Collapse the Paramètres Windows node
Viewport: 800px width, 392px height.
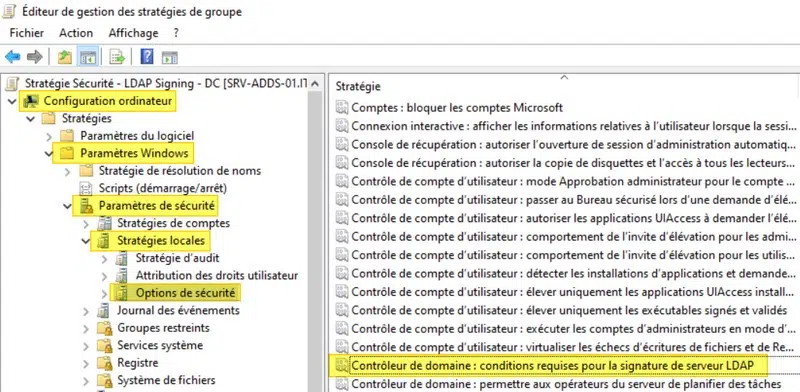tap(49, 154)
